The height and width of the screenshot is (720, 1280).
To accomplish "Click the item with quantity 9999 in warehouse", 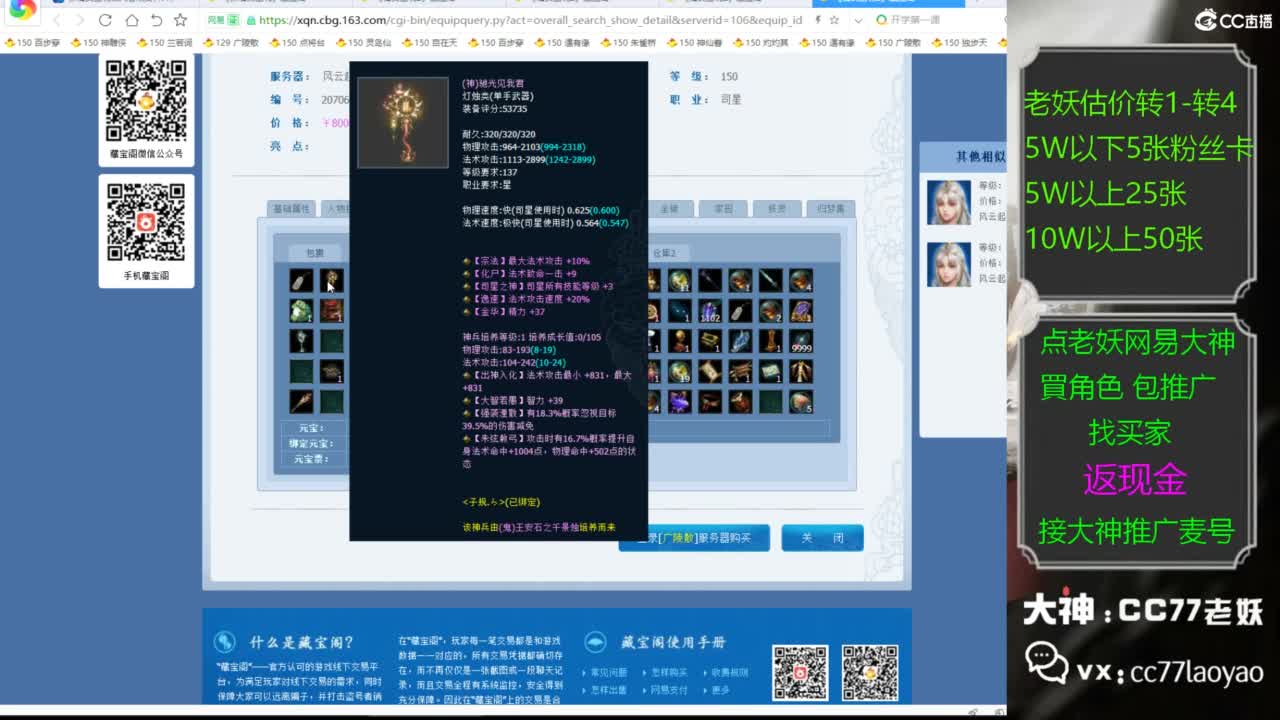I will (x=800, y=342).
